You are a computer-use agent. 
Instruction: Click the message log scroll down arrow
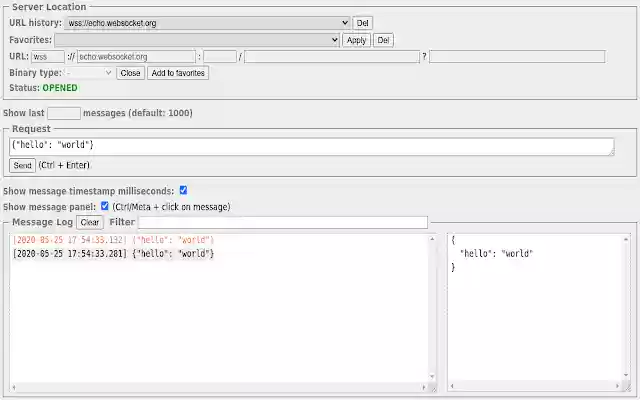pyautogui.click(x=432, y=376)
